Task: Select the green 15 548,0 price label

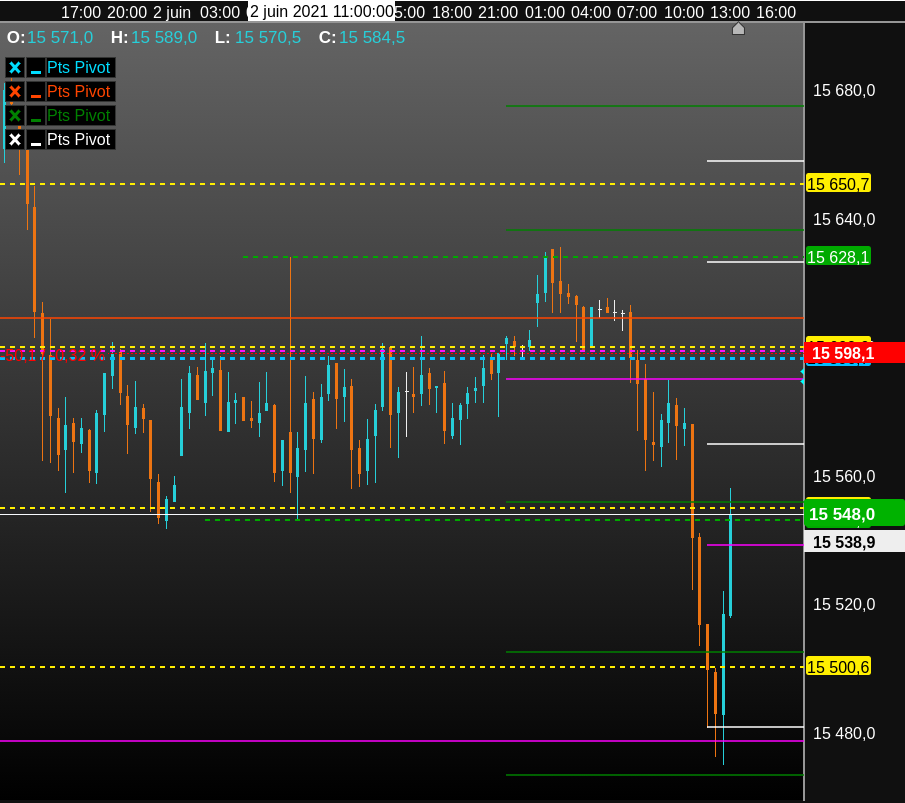Action: pos(854,514)
